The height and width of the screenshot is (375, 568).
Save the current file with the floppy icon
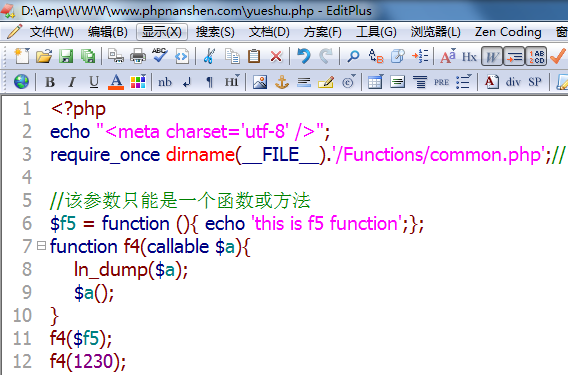[66, 56]
